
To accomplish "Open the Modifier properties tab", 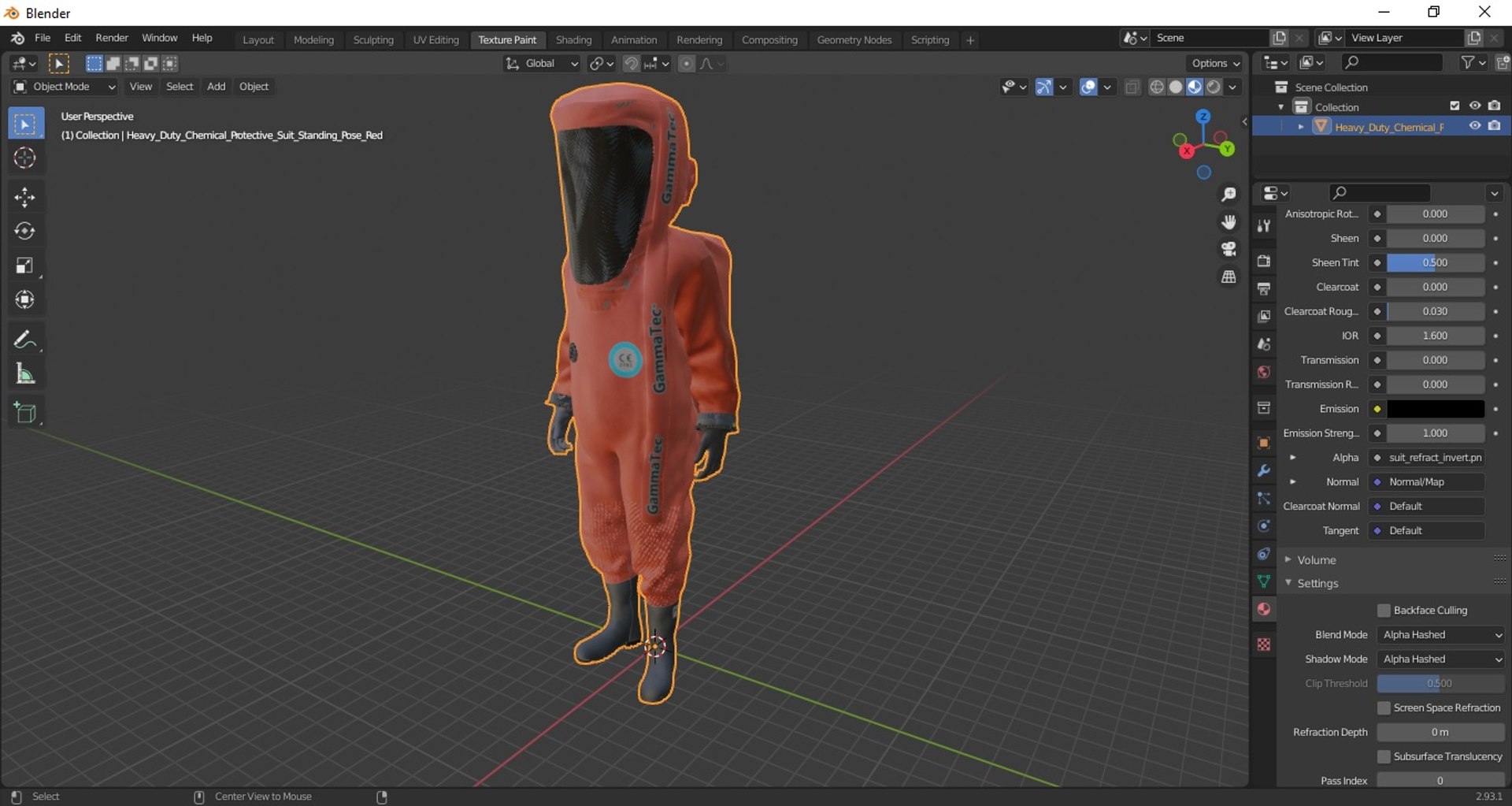I will (1264, 470).
